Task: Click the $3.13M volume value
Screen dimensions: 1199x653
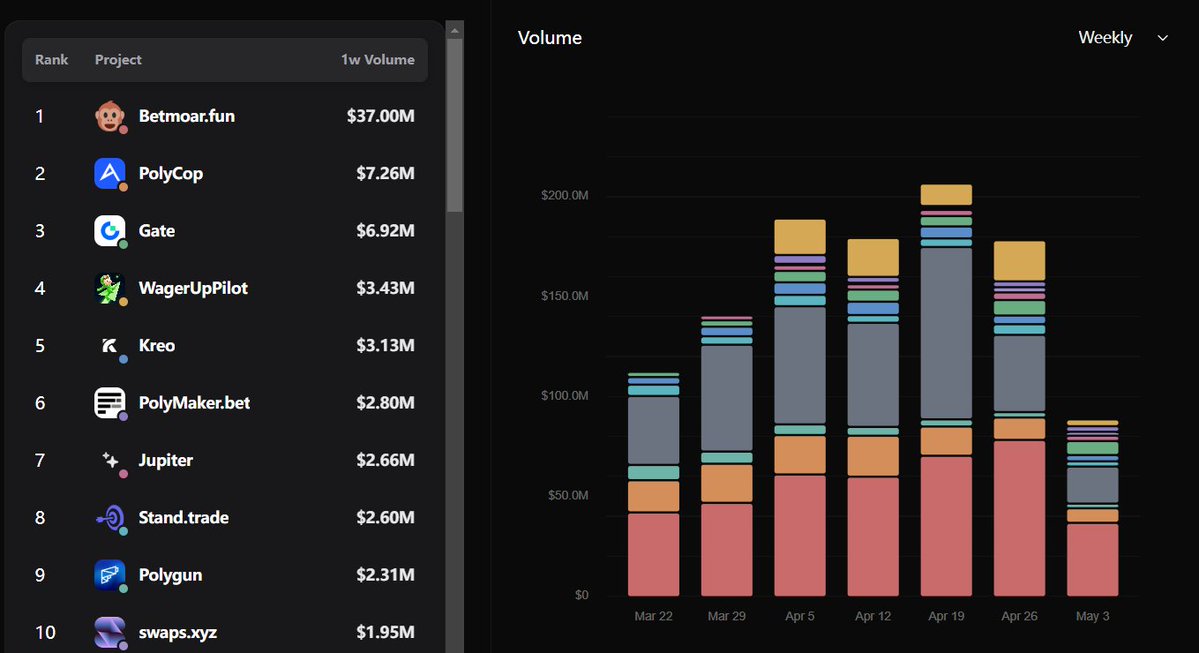Action: point(385,346)
